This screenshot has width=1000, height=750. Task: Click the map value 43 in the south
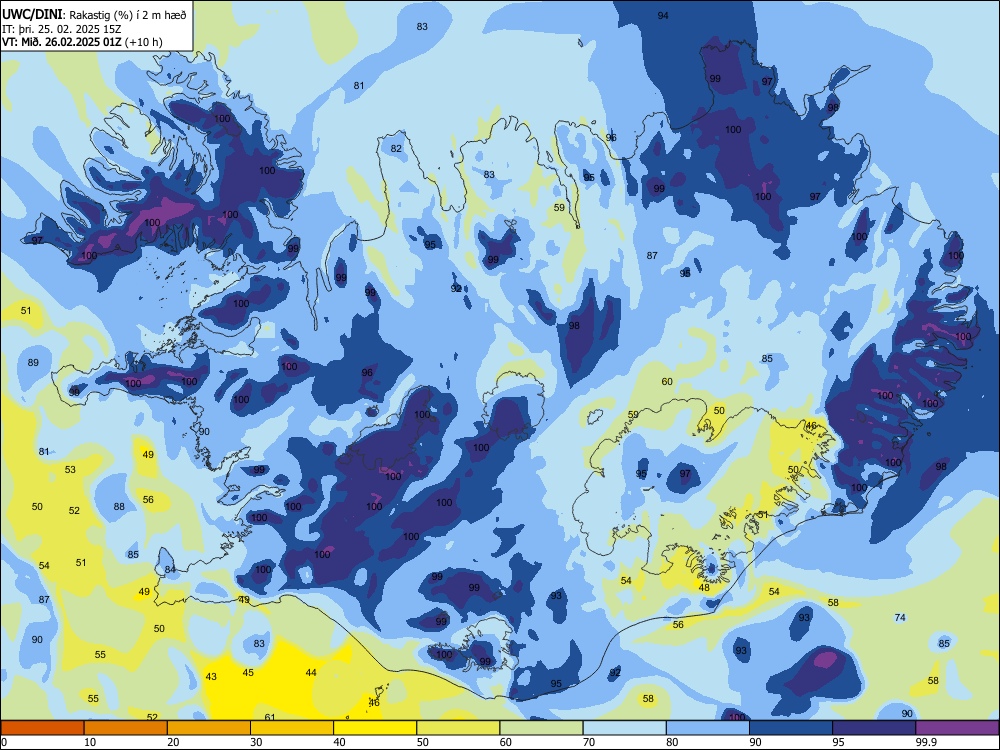211,676
